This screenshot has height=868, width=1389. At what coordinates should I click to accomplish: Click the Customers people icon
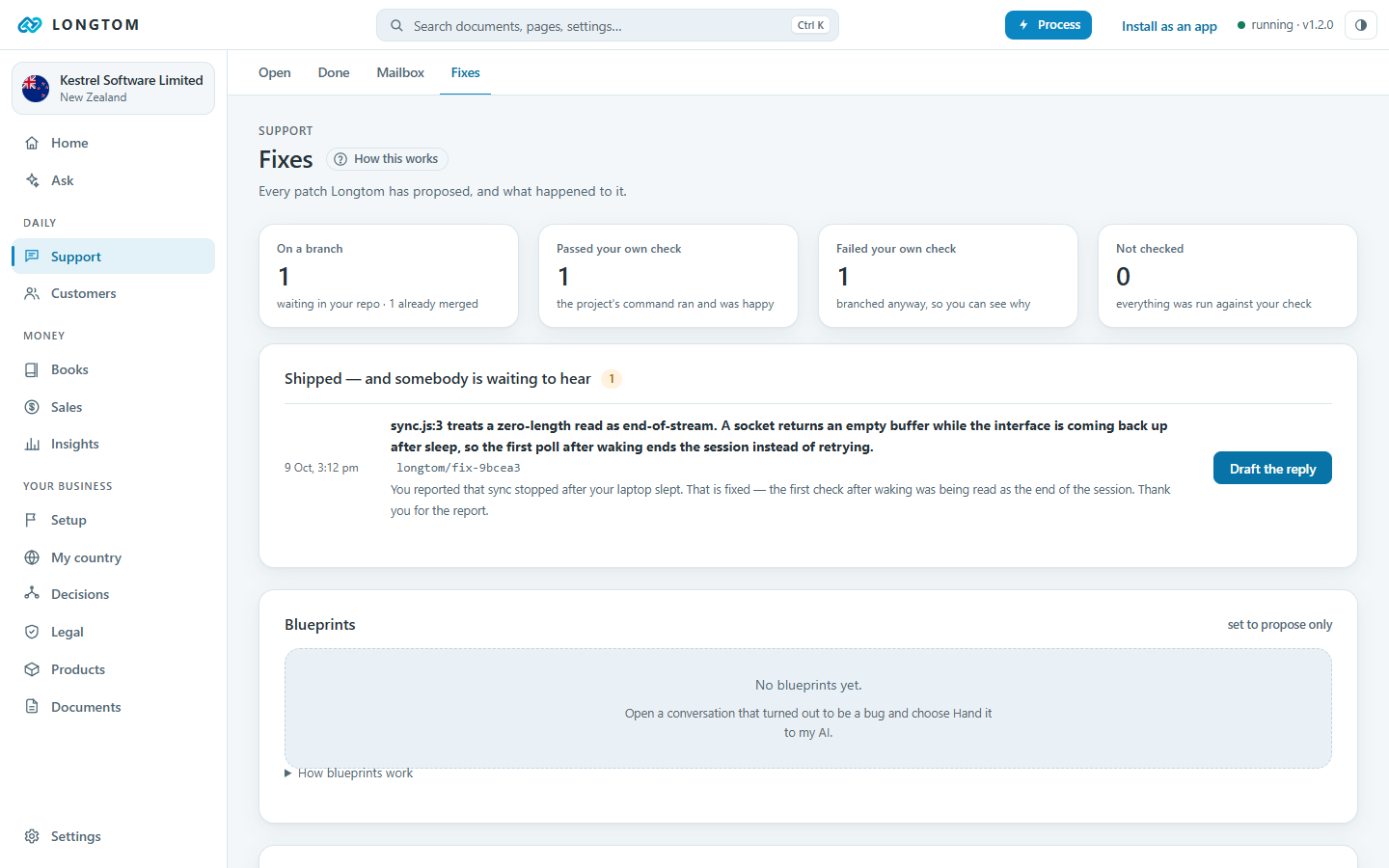pos(32,293)
